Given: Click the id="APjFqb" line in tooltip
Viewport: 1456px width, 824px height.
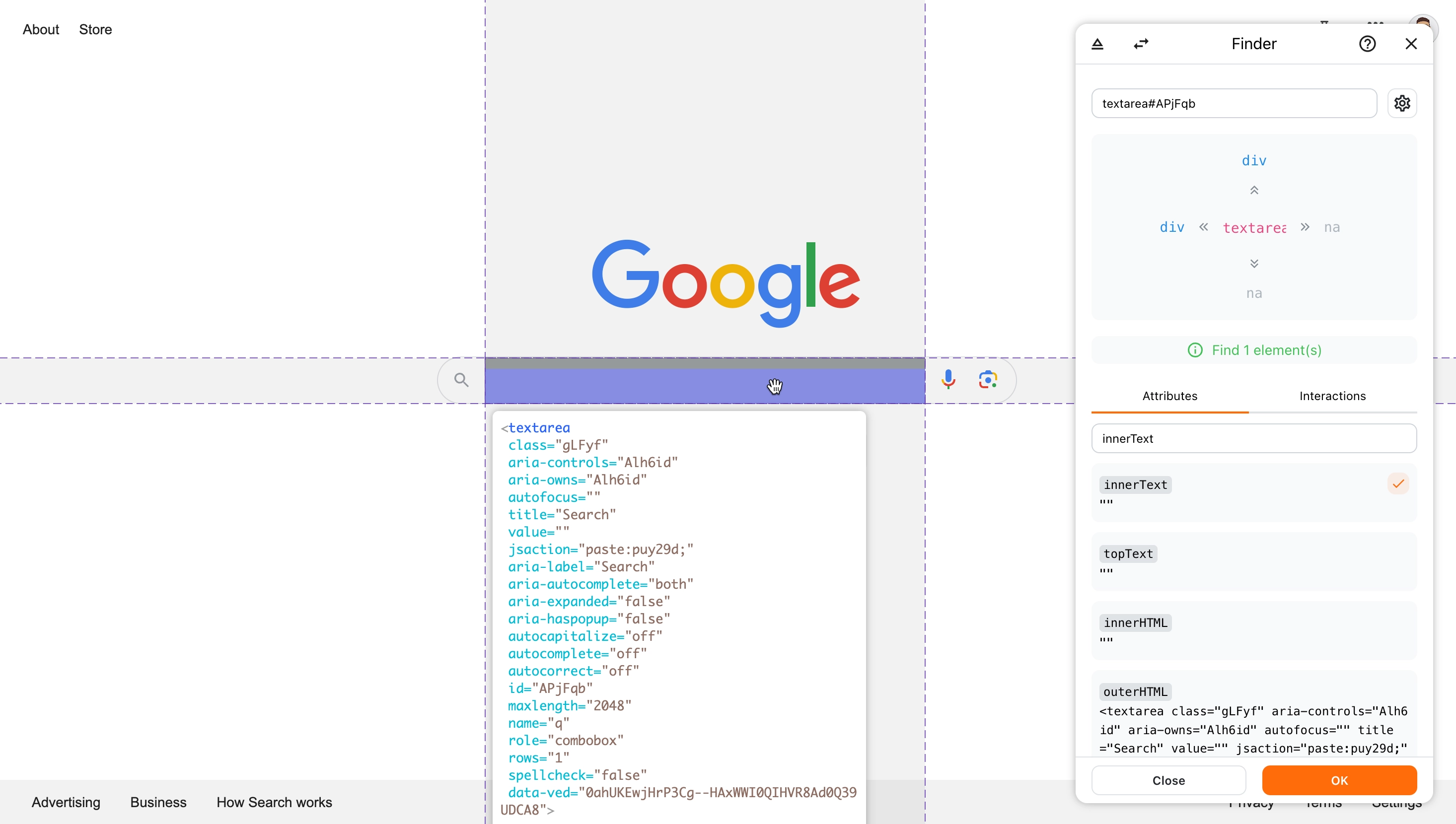Looking at the screenshot, I should click(550, 688).
